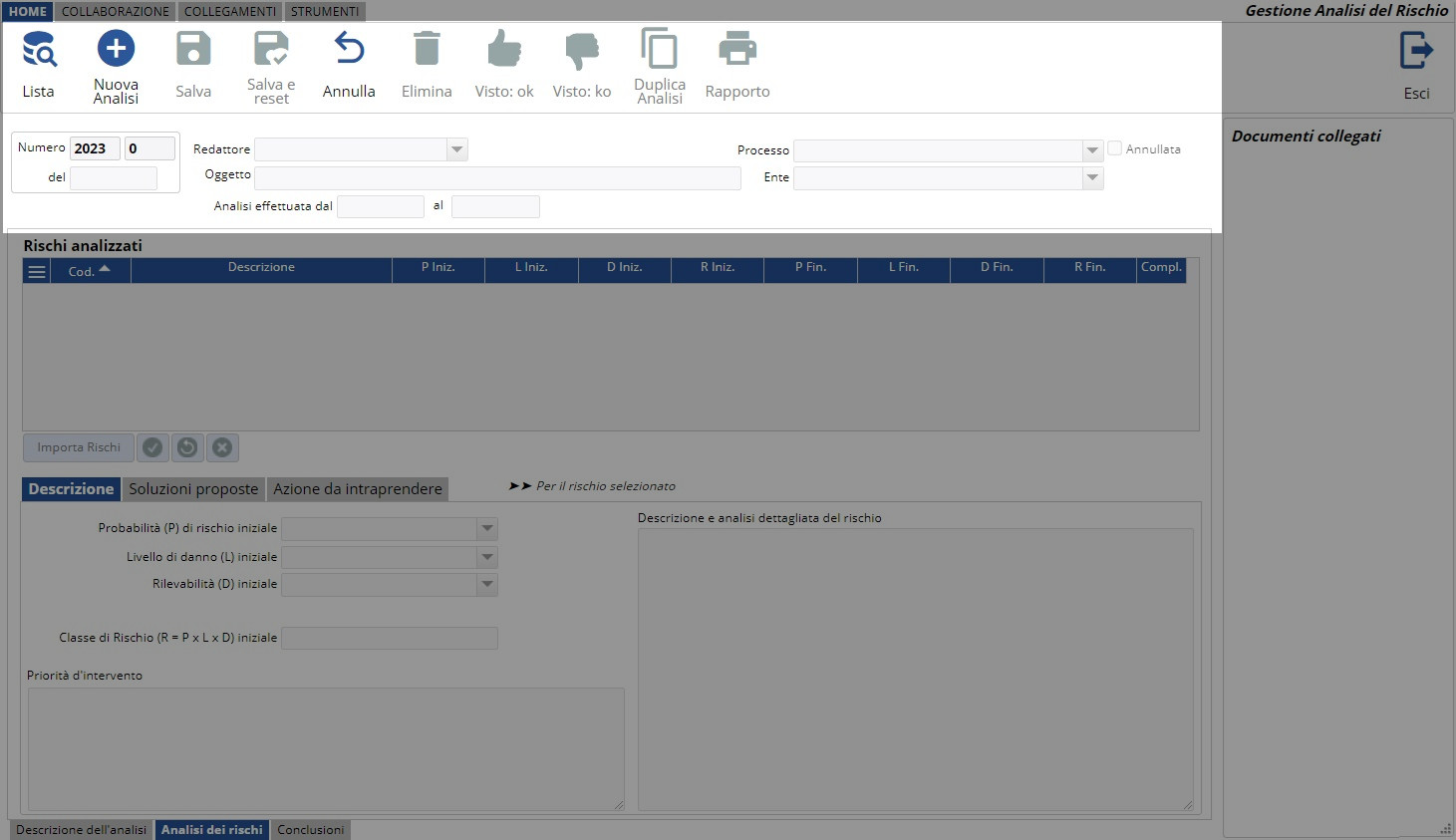Expand the Ente dropdown
The height and width of the screenshot is (840, 1456).
1092,178
